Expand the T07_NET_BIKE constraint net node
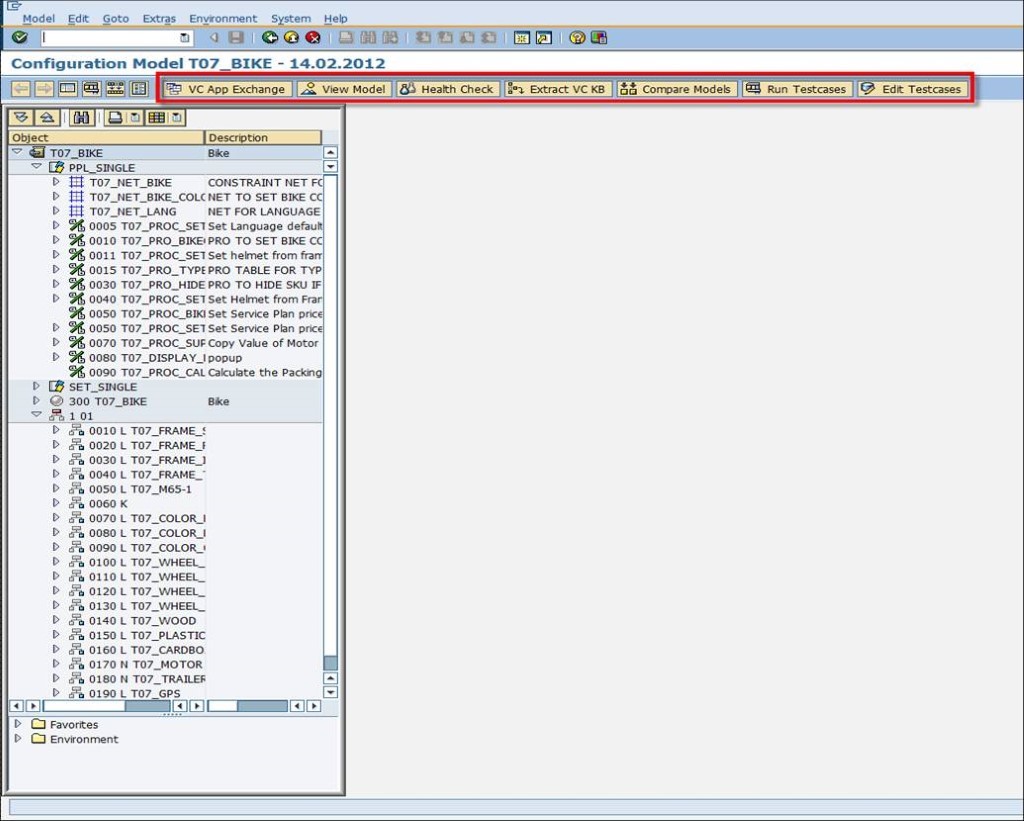 56,183
